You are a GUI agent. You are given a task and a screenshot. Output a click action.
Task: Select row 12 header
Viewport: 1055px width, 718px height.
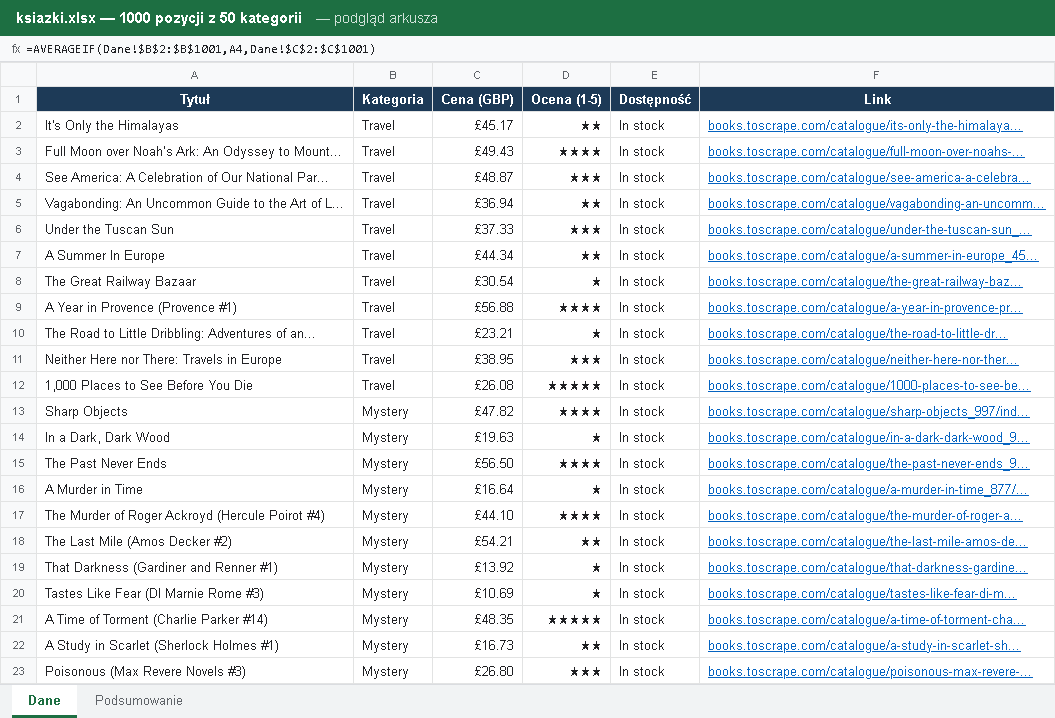point(18,386)
